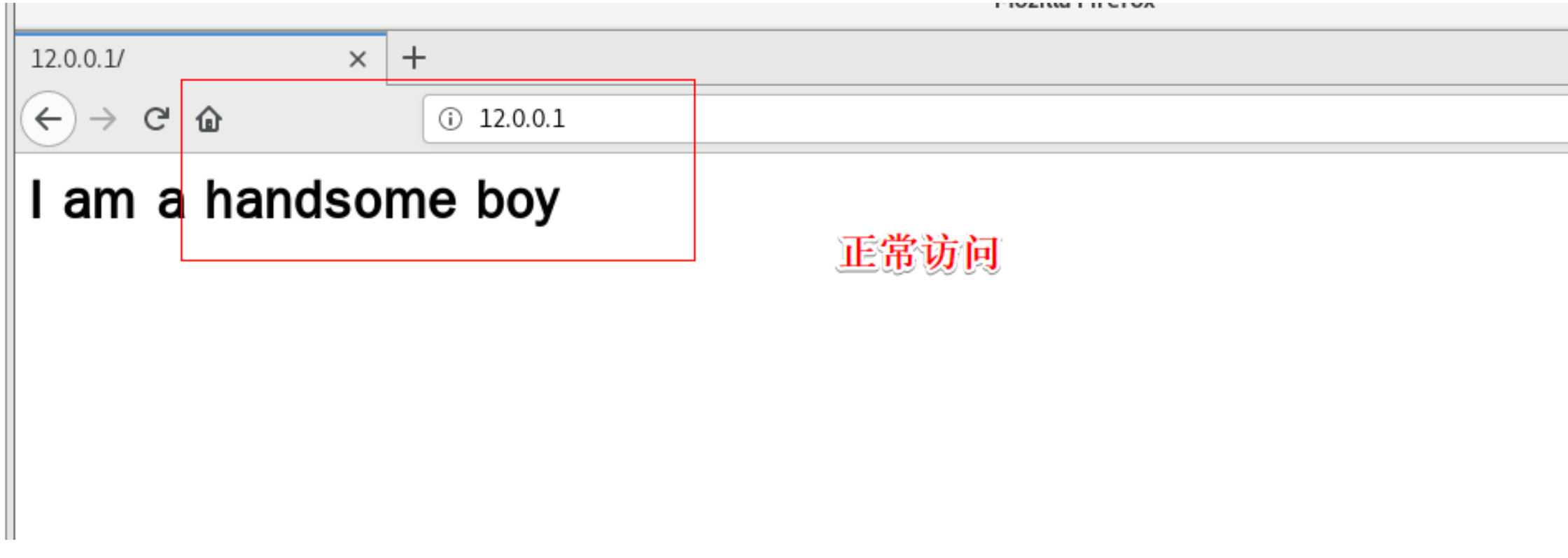Close the 12.0.0.1/ tab
The image size is (1568, 558).
[357, 59]
